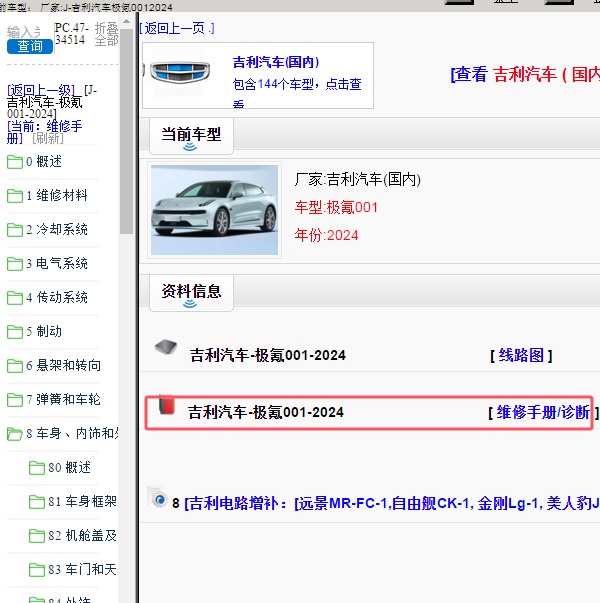Screen dimensions: 600x603
Task: Click the 极氪001 car photo thumbnail
Action: (214, 210)
